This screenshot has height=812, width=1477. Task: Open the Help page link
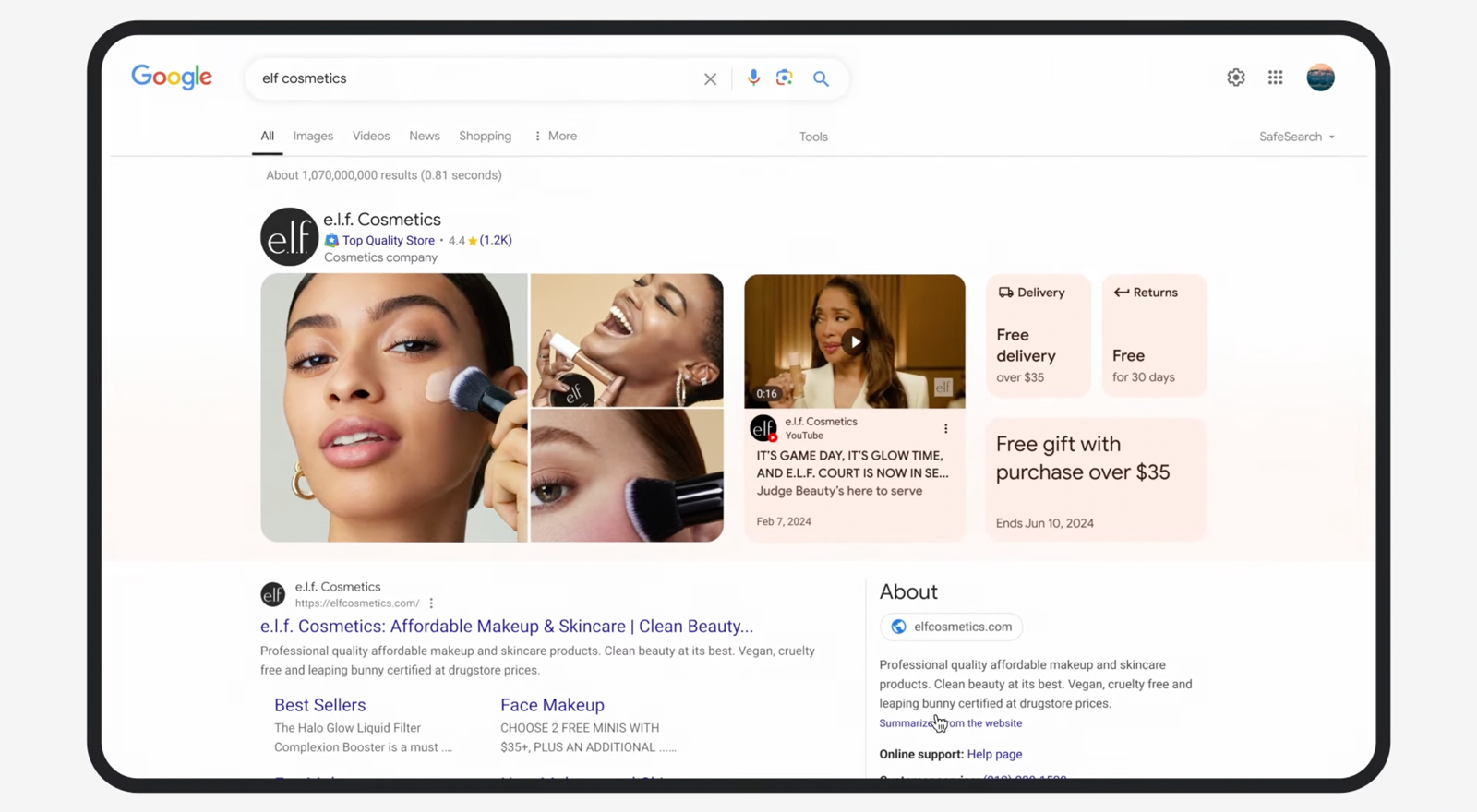pos(994,754)
